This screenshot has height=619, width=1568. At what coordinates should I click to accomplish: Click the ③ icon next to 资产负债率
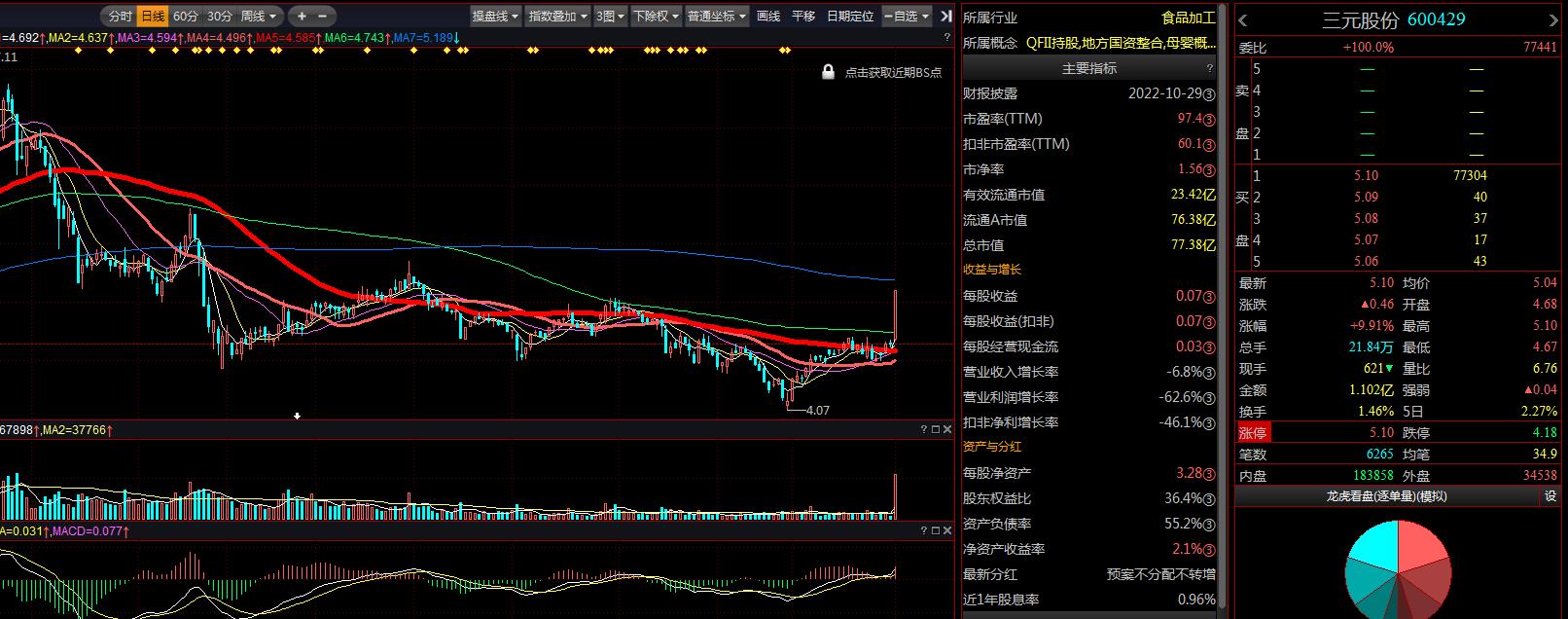(x=1209, y=524)
